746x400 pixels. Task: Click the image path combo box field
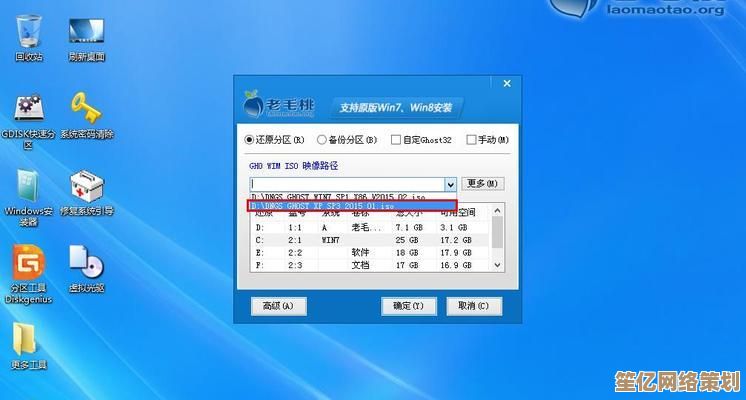point(347,184)
